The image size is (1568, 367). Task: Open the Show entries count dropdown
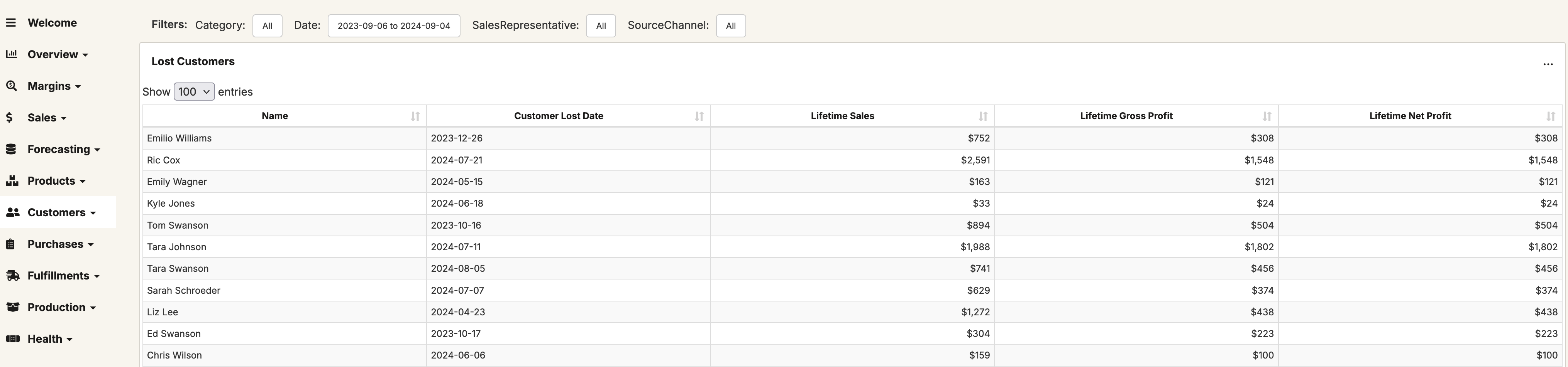click(194, 92)
